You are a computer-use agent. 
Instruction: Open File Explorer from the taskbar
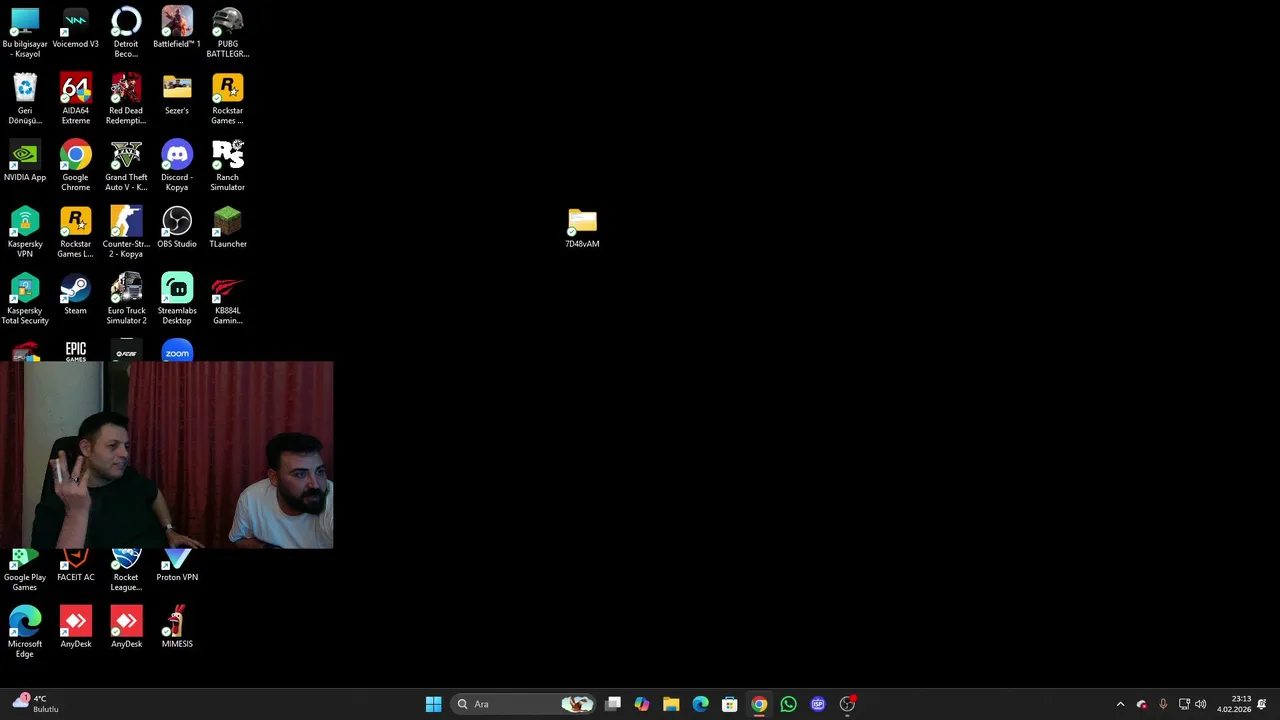tap(671, 704)
